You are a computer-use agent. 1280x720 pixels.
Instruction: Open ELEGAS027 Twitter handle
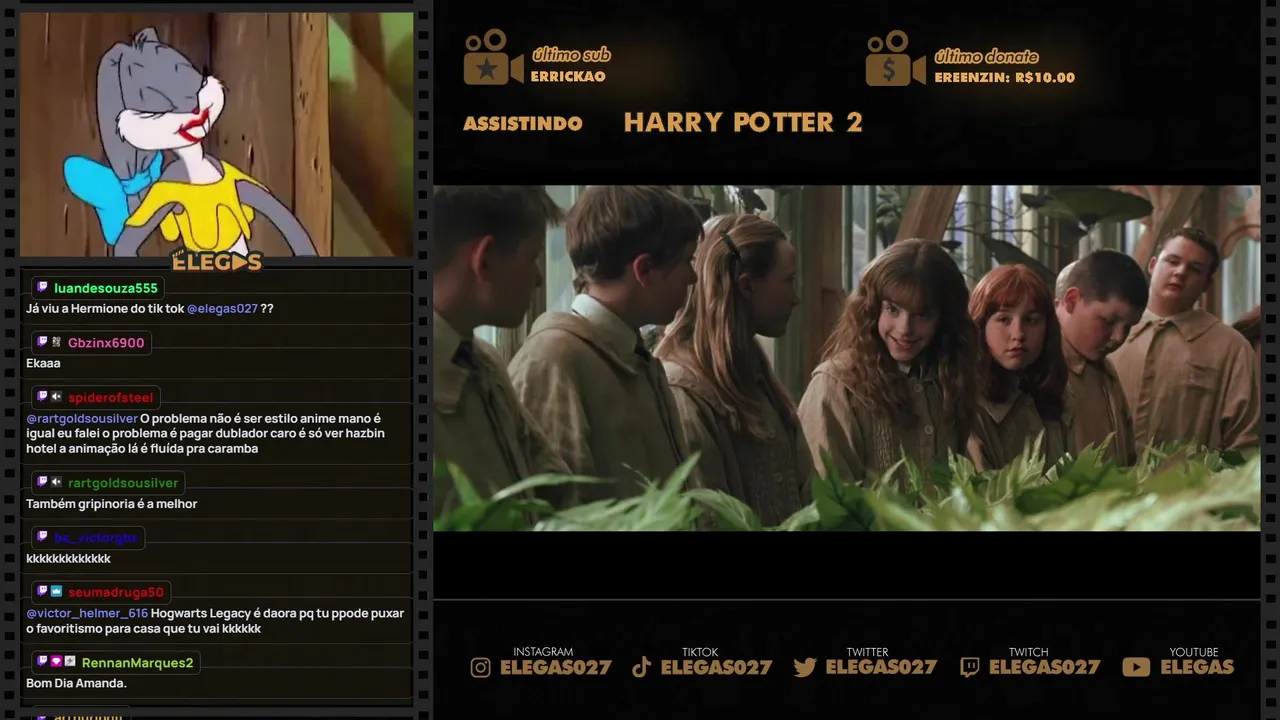tap(881, 667)
